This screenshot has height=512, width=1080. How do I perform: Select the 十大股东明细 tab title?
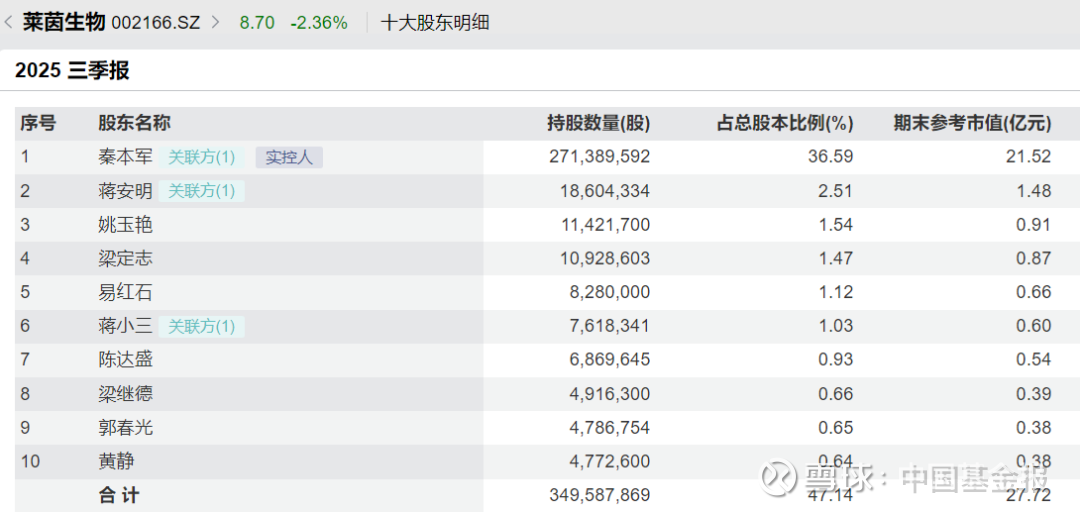click(435, 22)
